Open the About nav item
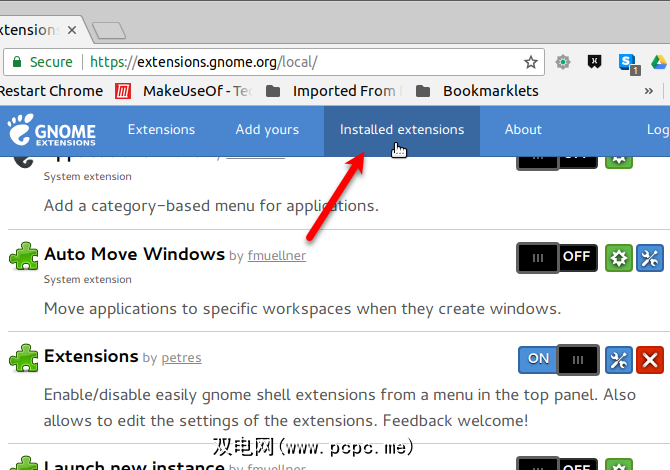The width and height of the screenshot is (670, 470). pos(523,129)
